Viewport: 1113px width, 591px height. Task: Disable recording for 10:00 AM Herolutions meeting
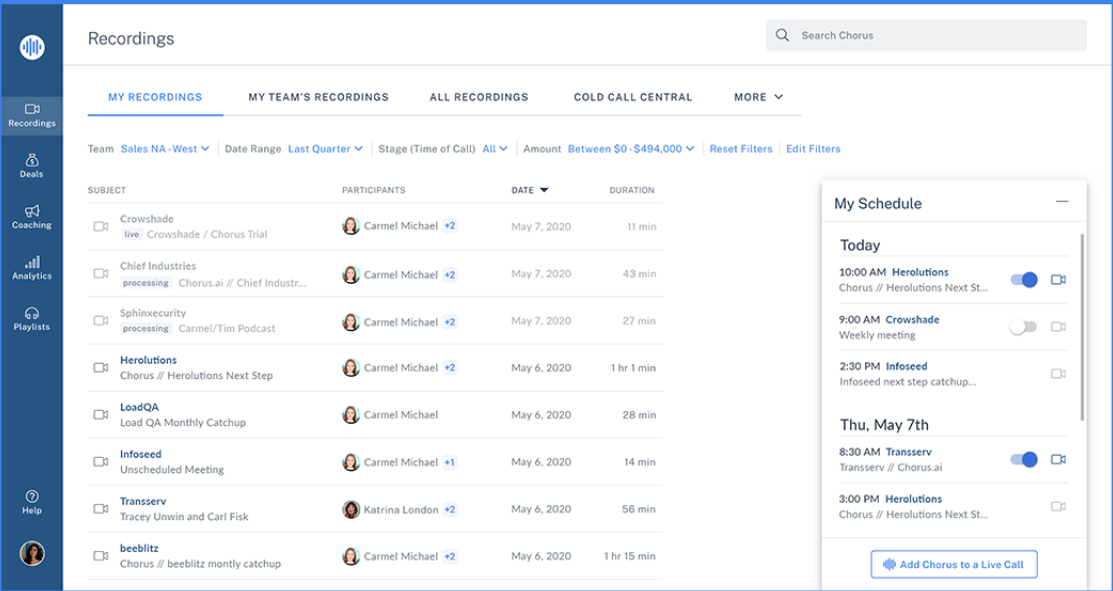(1024, 280)
